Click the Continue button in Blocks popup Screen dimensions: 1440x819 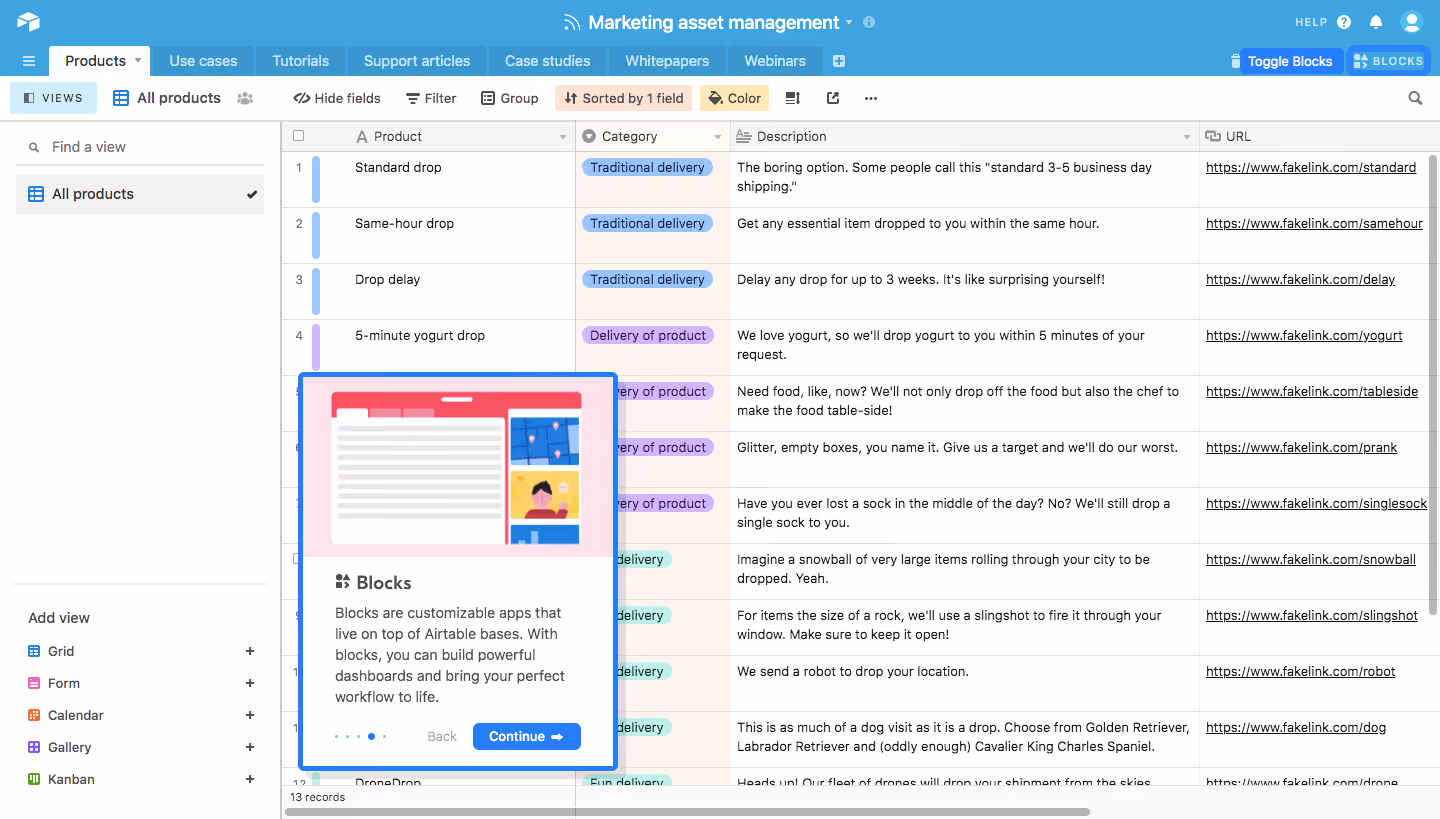click(x=527, y=736)
